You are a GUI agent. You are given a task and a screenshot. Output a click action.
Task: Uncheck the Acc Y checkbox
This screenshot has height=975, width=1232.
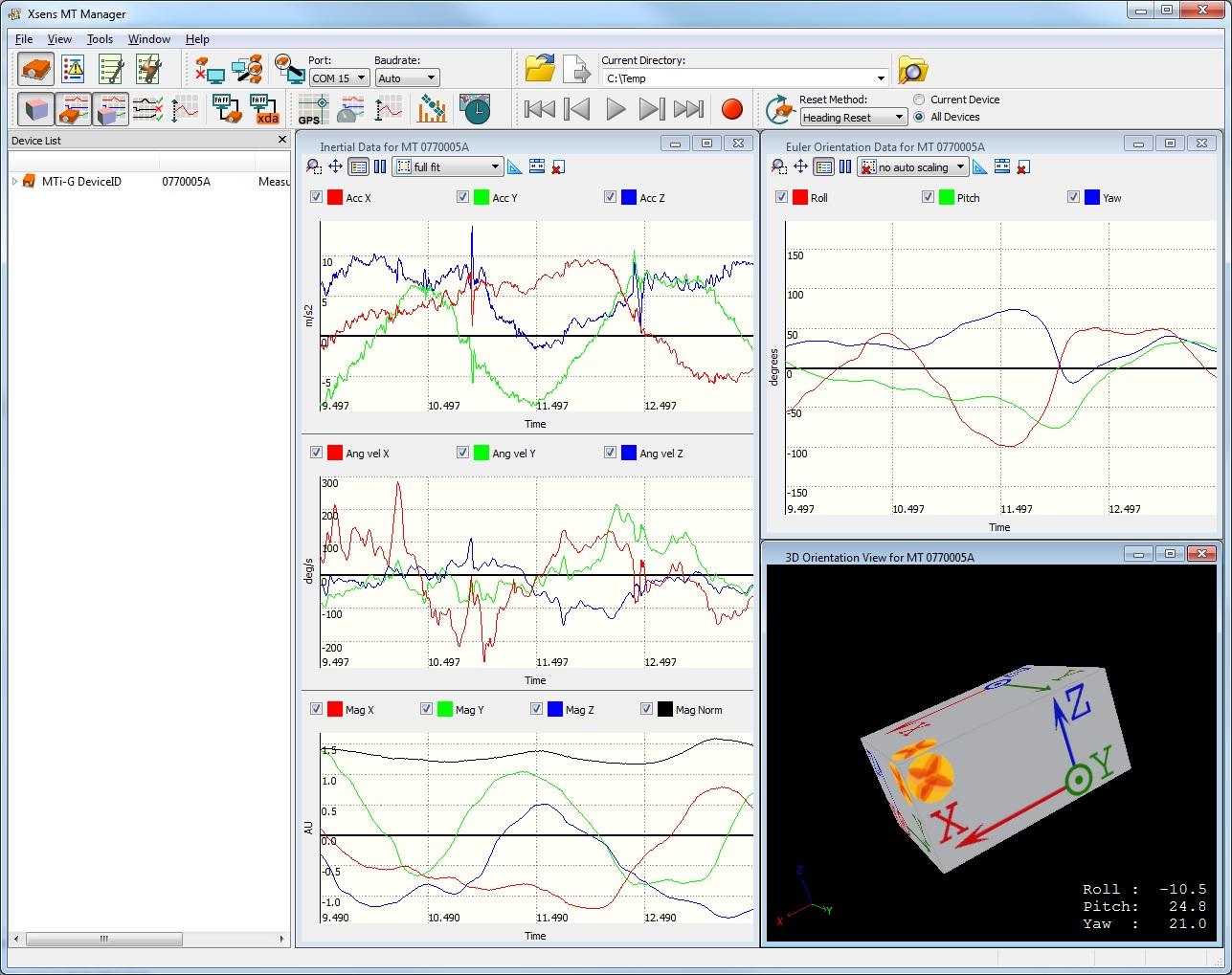(462, 197)
